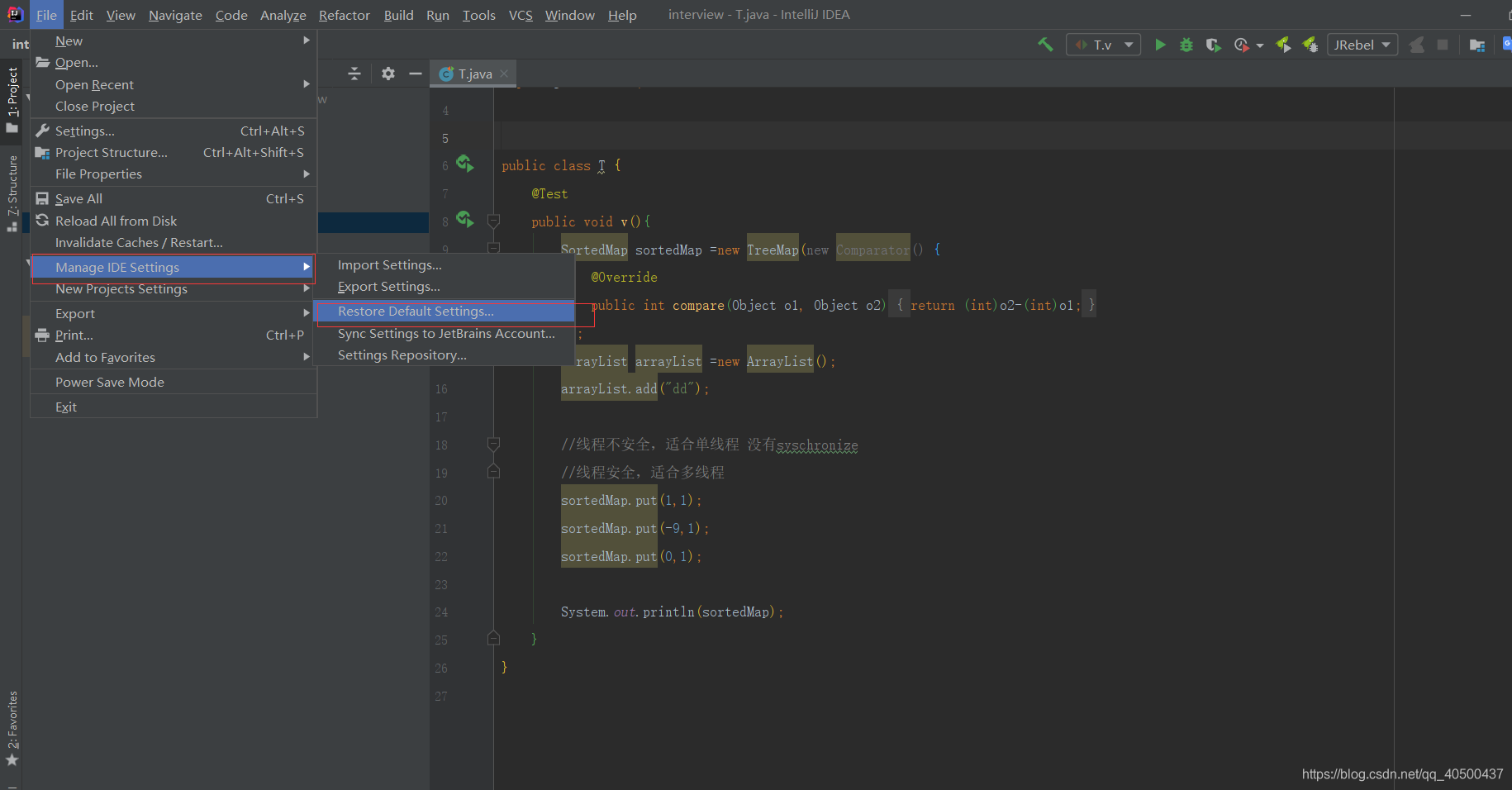
Task: Select Restore Default Settings menu item
Action: coord(445,311)
